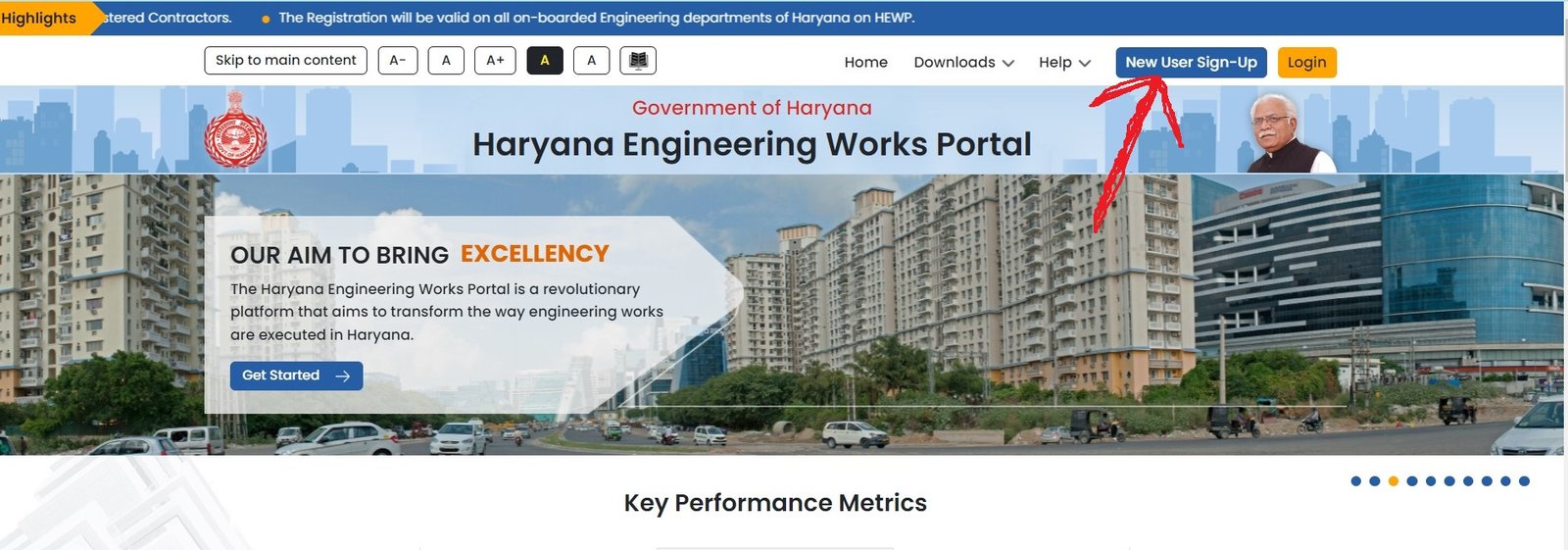
Task: Select the first carousel slide dot
Action: (1356, 481)
